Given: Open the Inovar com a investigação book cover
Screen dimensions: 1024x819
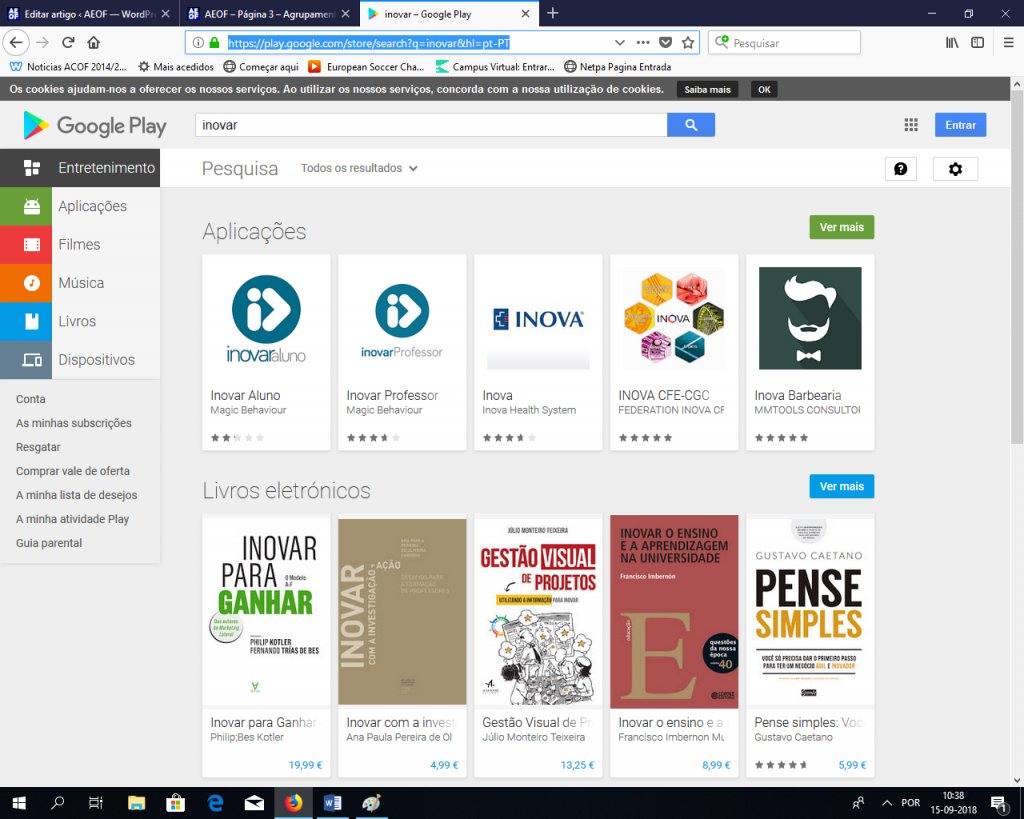Looking at the screenshot, I should point(402,613).
